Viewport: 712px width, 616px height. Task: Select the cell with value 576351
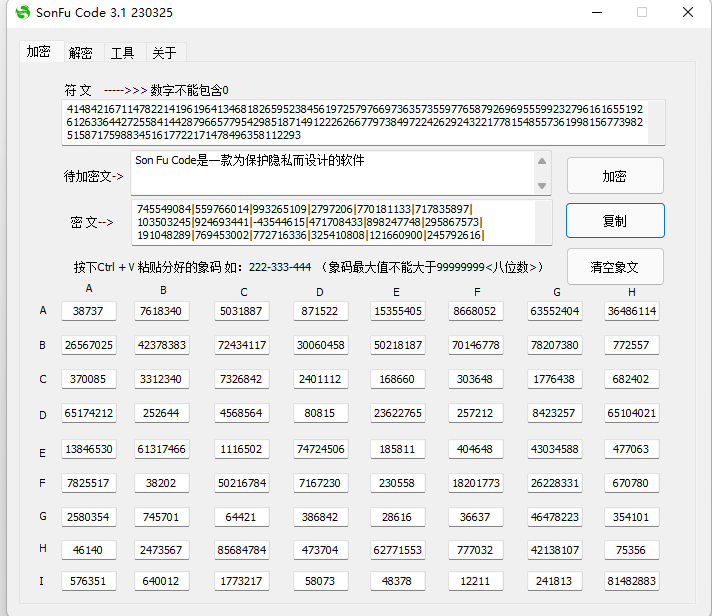(88, 580)
